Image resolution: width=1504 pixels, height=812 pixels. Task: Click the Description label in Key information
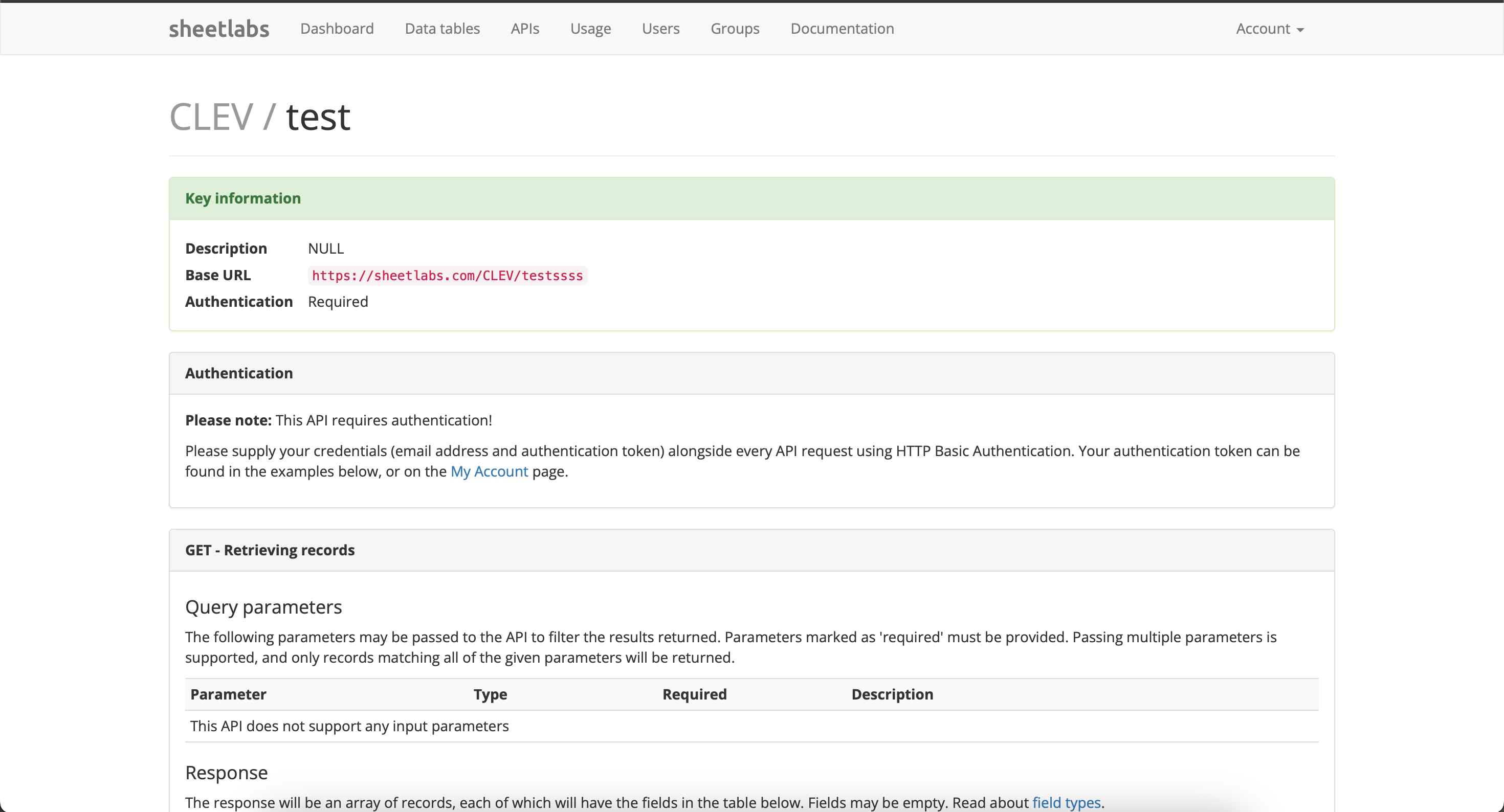[226, 249]
